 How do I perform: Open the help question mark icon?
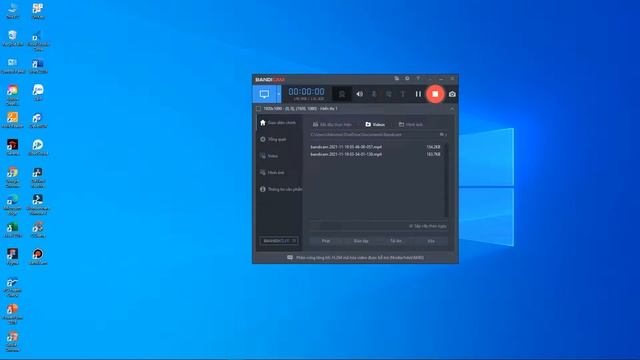click(x=418, y=78)
